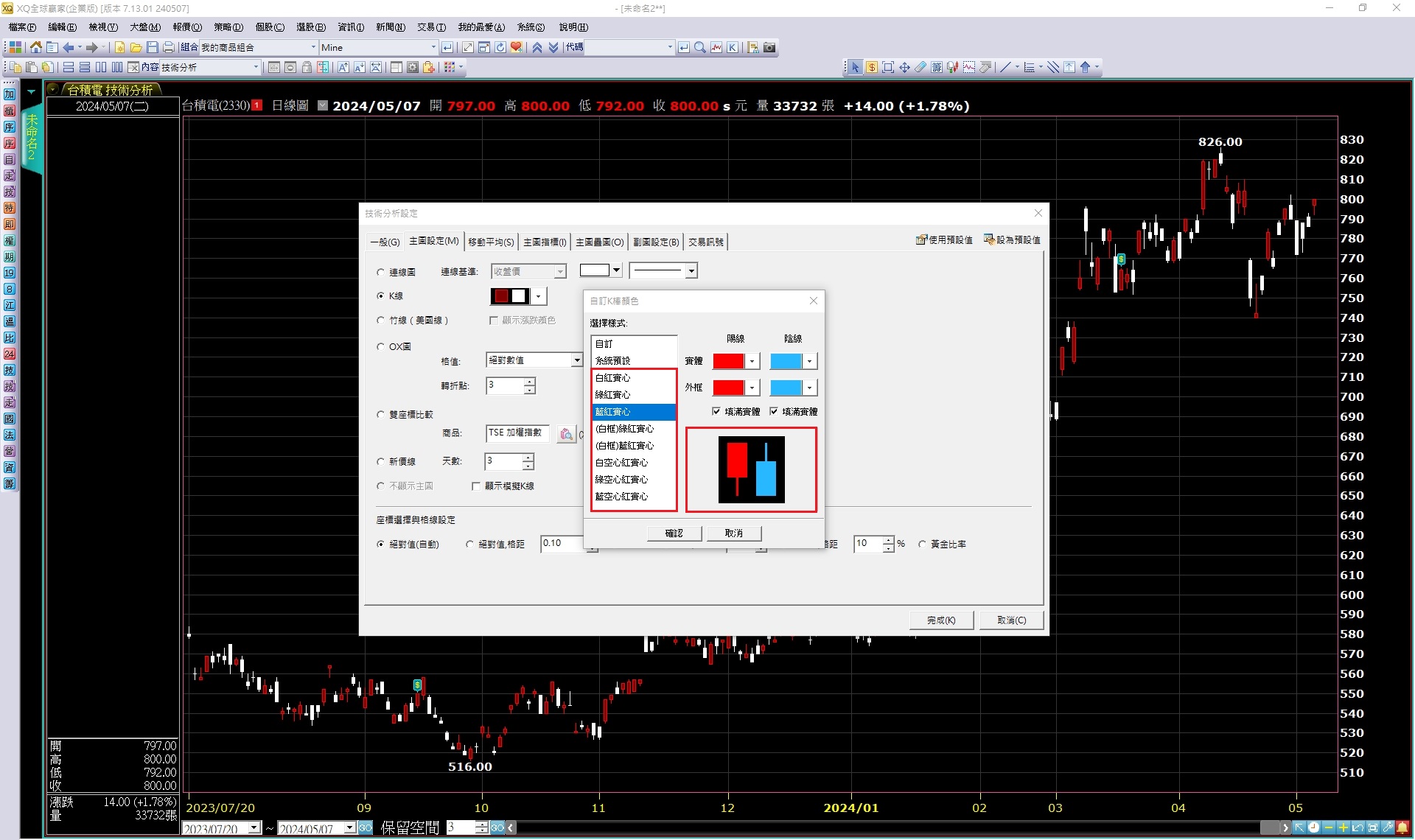Image resolution: width=1415 pixels, height=840 pixels.
Task: Open the 我的商品組合 combo box
Action: click(x=313, y=47)
